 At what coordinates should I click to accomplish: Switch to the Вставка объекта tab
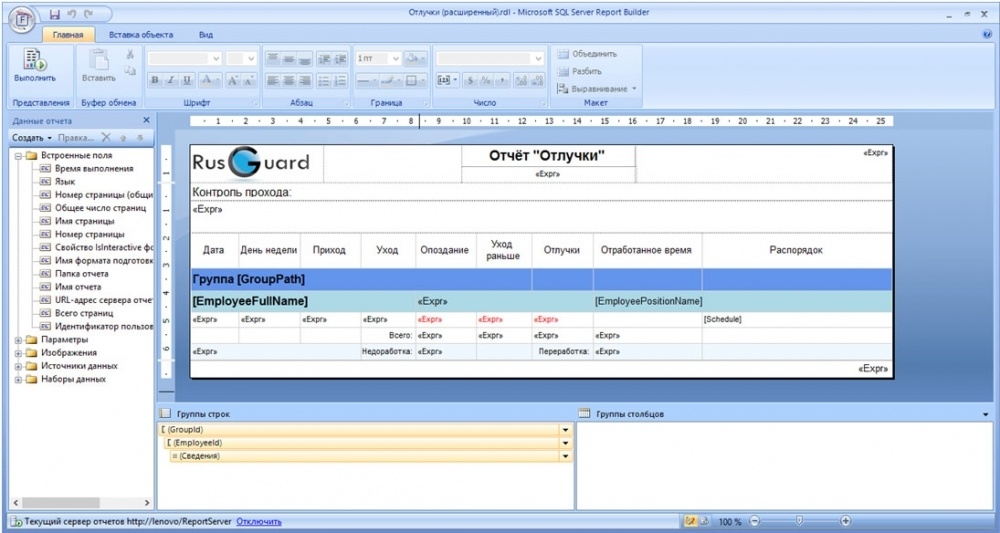click(141, 35)
